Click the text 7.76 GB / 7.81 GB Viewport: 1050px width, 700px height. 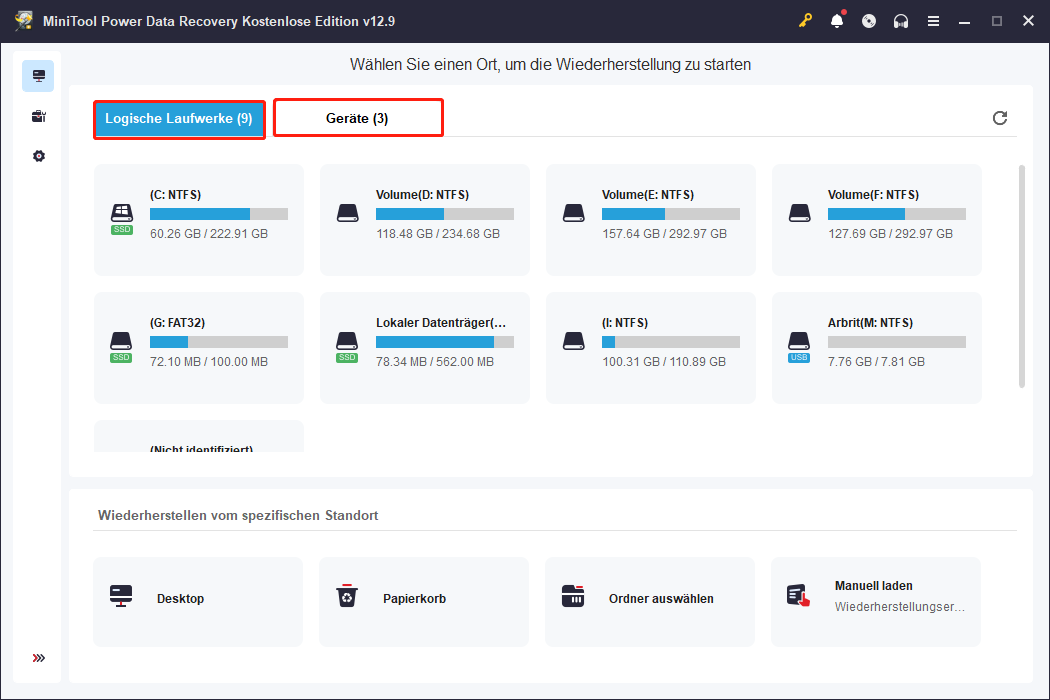(876, 362)
